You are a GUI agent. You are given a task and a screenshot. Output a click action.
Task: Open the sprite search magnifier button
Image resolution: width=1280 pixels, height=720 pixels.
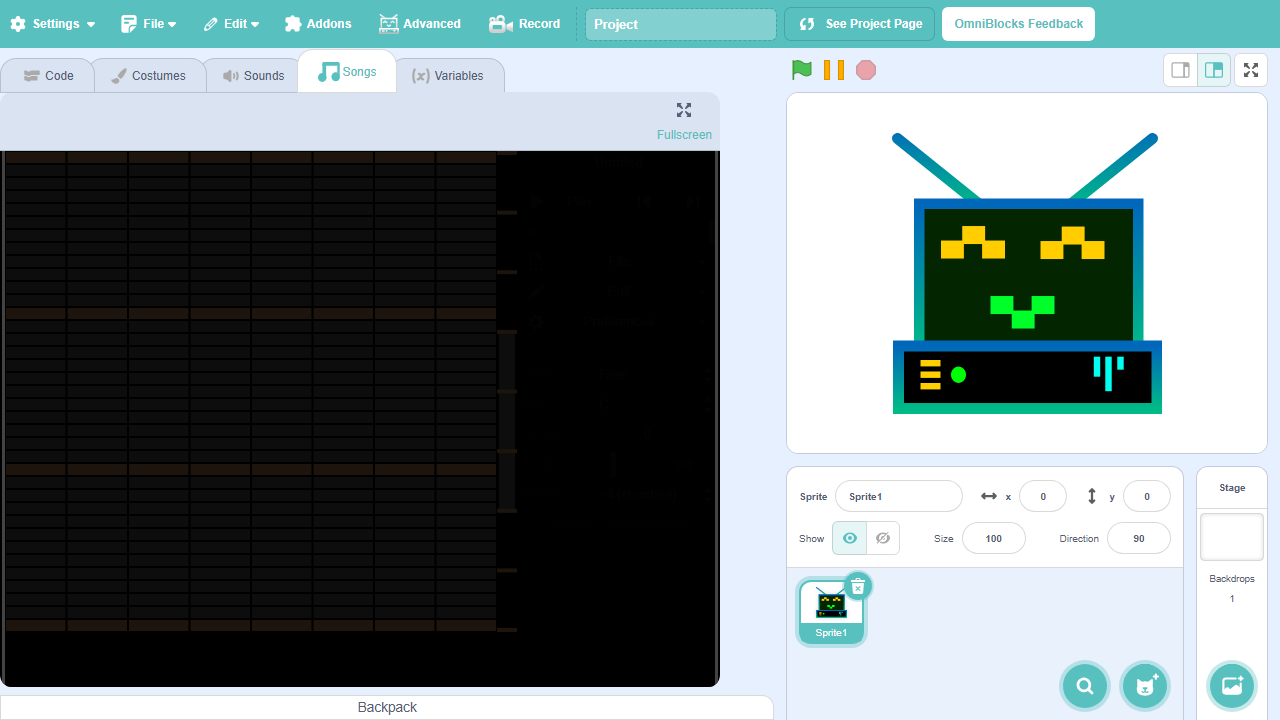(1085, 686)
